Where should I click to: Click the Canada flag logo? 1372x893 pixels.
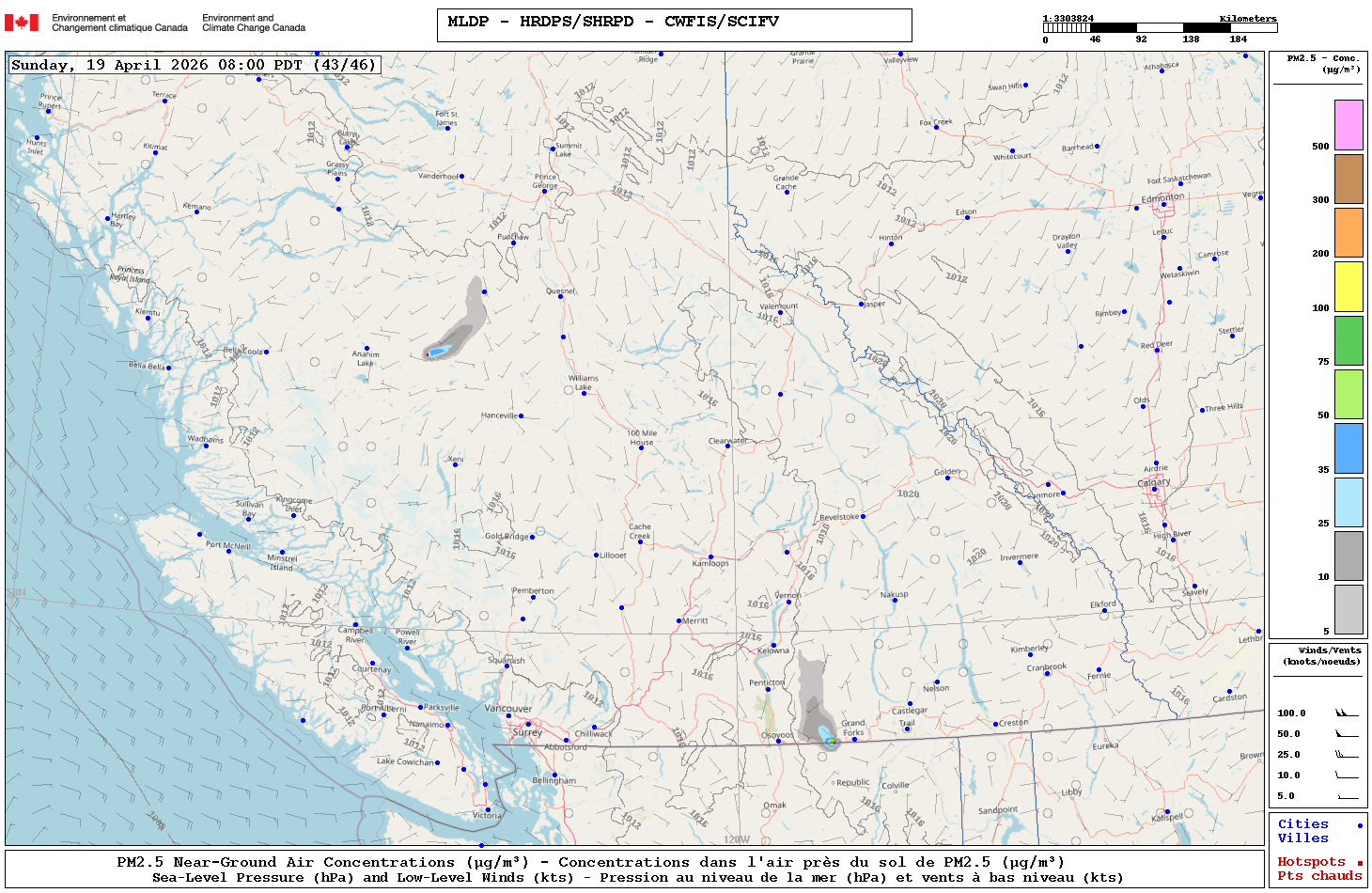22,23
